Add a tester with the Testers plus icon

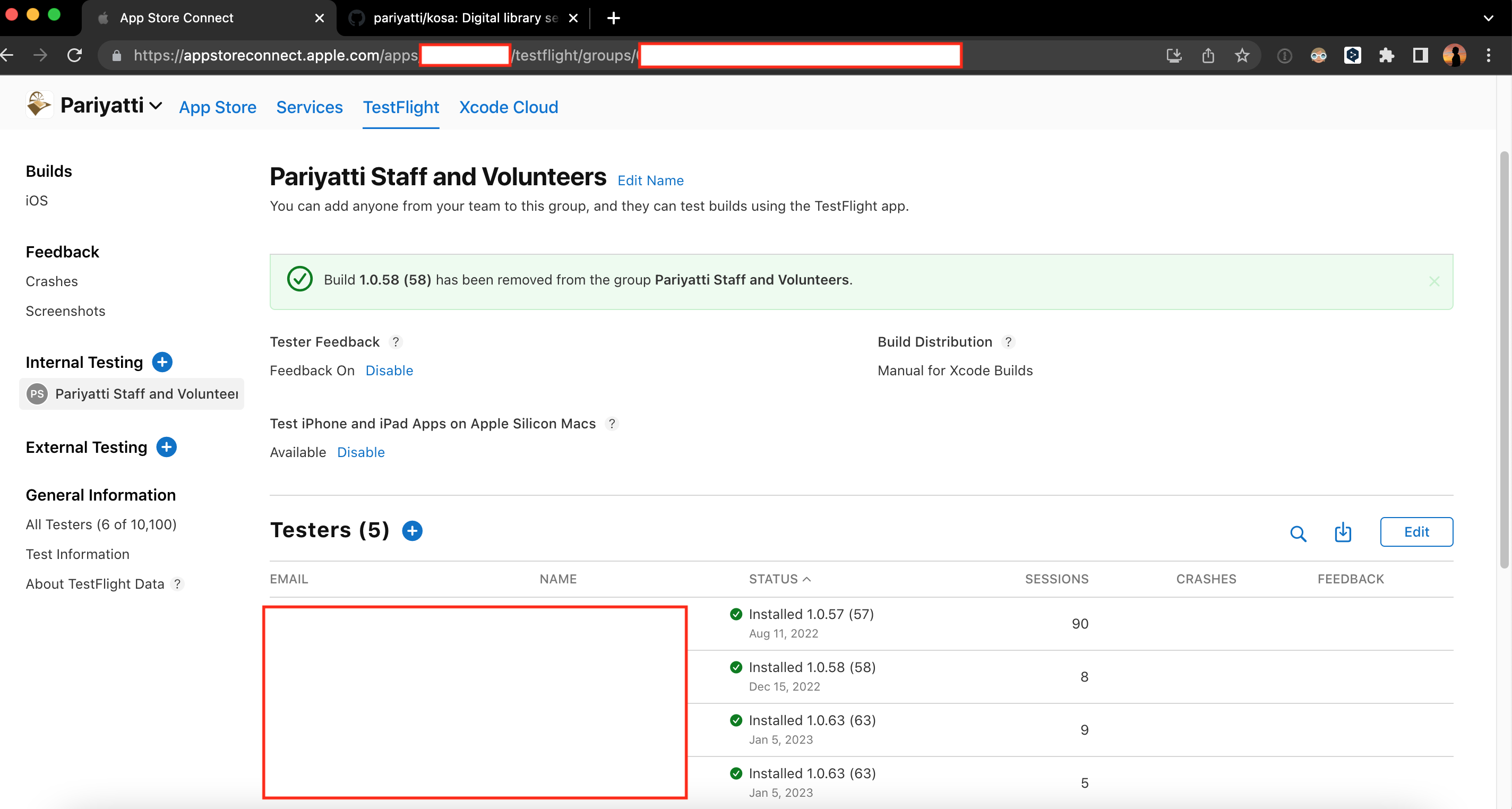coord(412,531)
